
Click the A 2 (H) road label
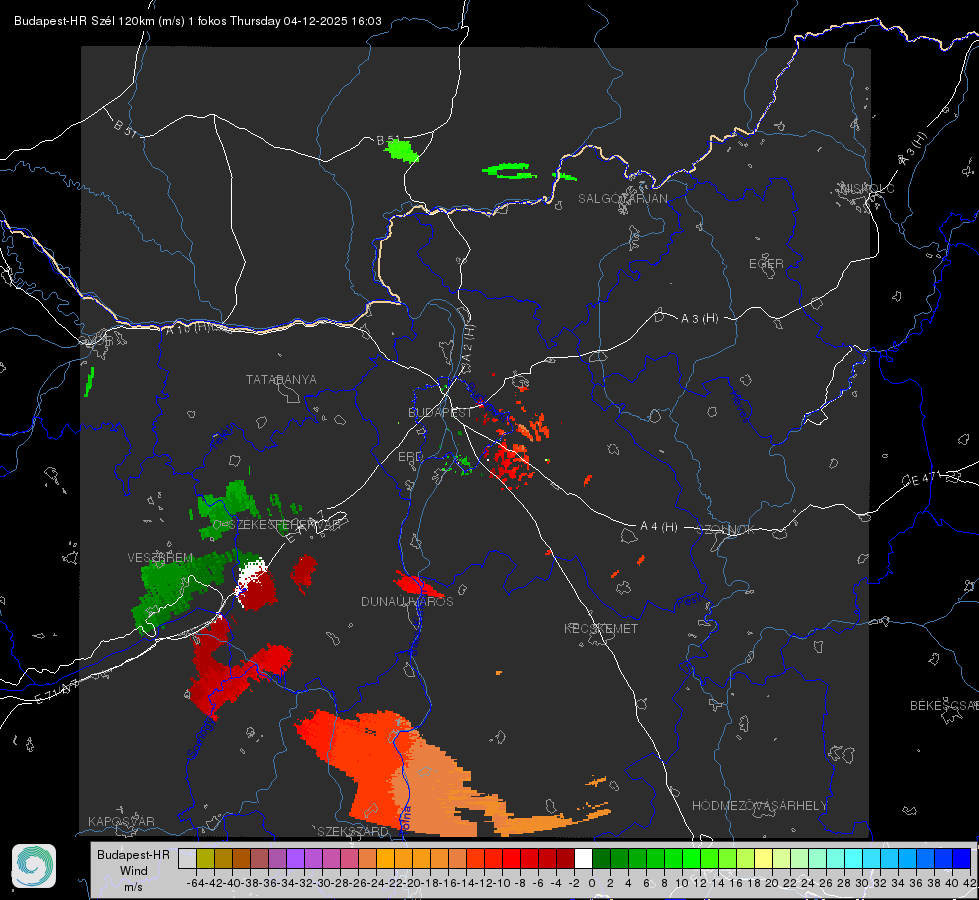467,343
